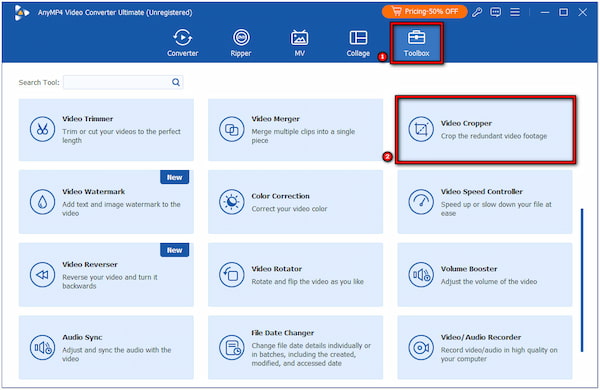Click the vertical scrollbar on the right
Image resolution: width=600 pixels, height=390 pixels.
[x=582, y=280]
